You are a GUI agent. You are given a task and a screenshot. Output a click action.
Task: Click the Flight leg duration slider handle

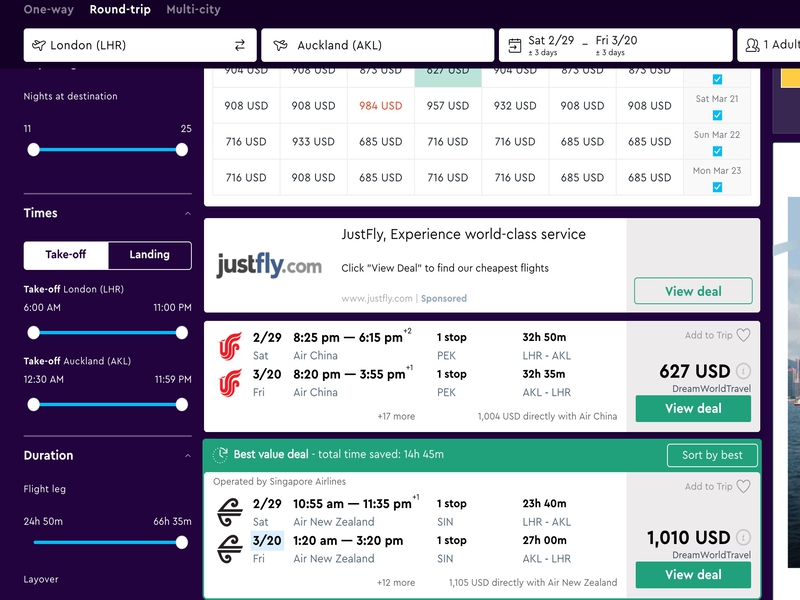182,543
